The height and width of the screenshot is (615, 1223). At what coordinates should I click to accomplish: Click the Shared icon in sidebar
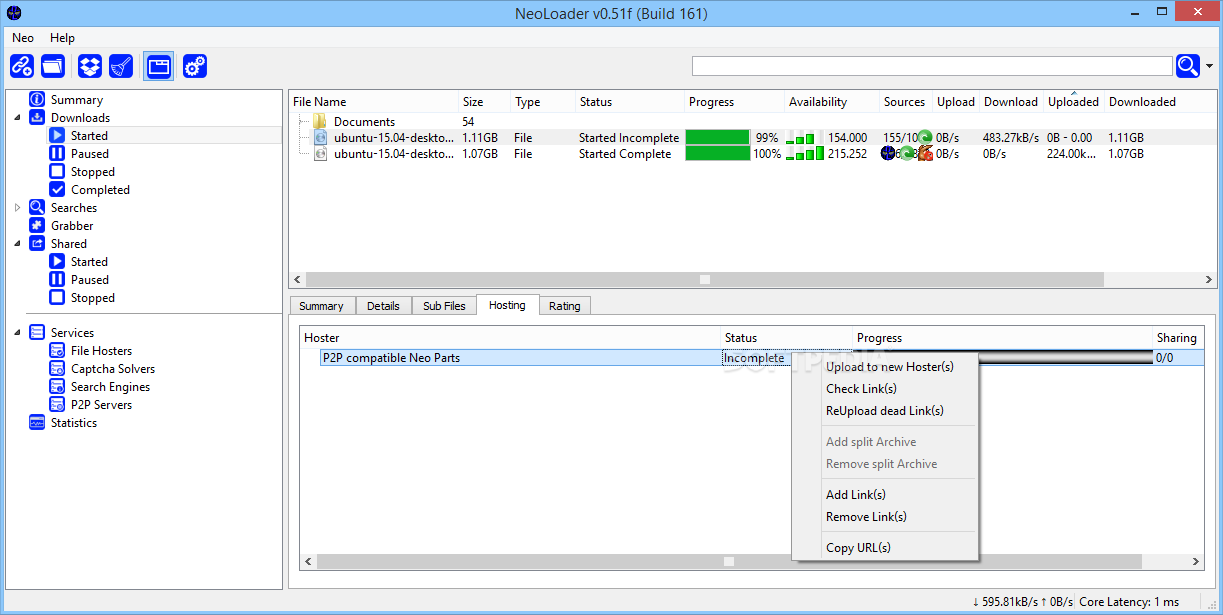pyautogui.click(x=37, y=244)
